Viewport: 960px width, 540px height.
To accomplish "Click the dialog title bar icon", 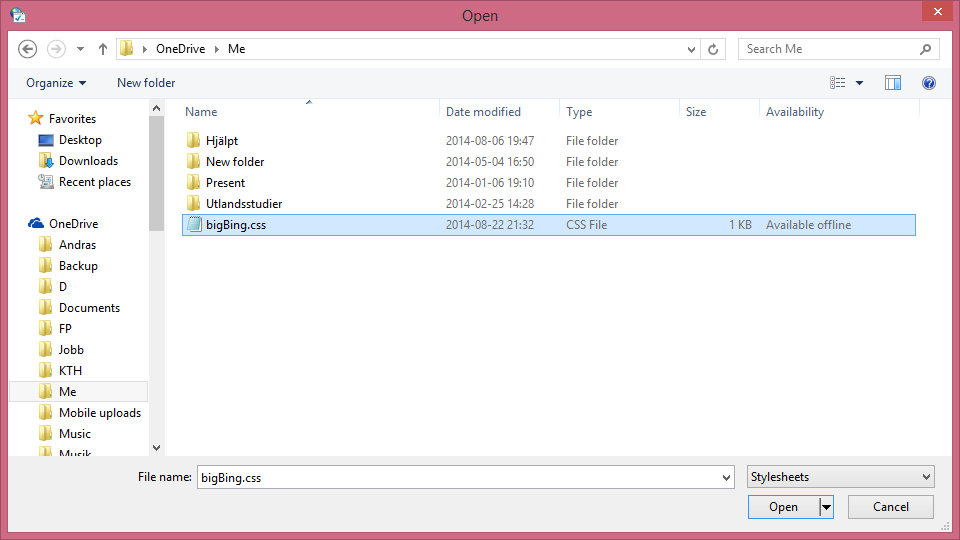I will [18, 15].
